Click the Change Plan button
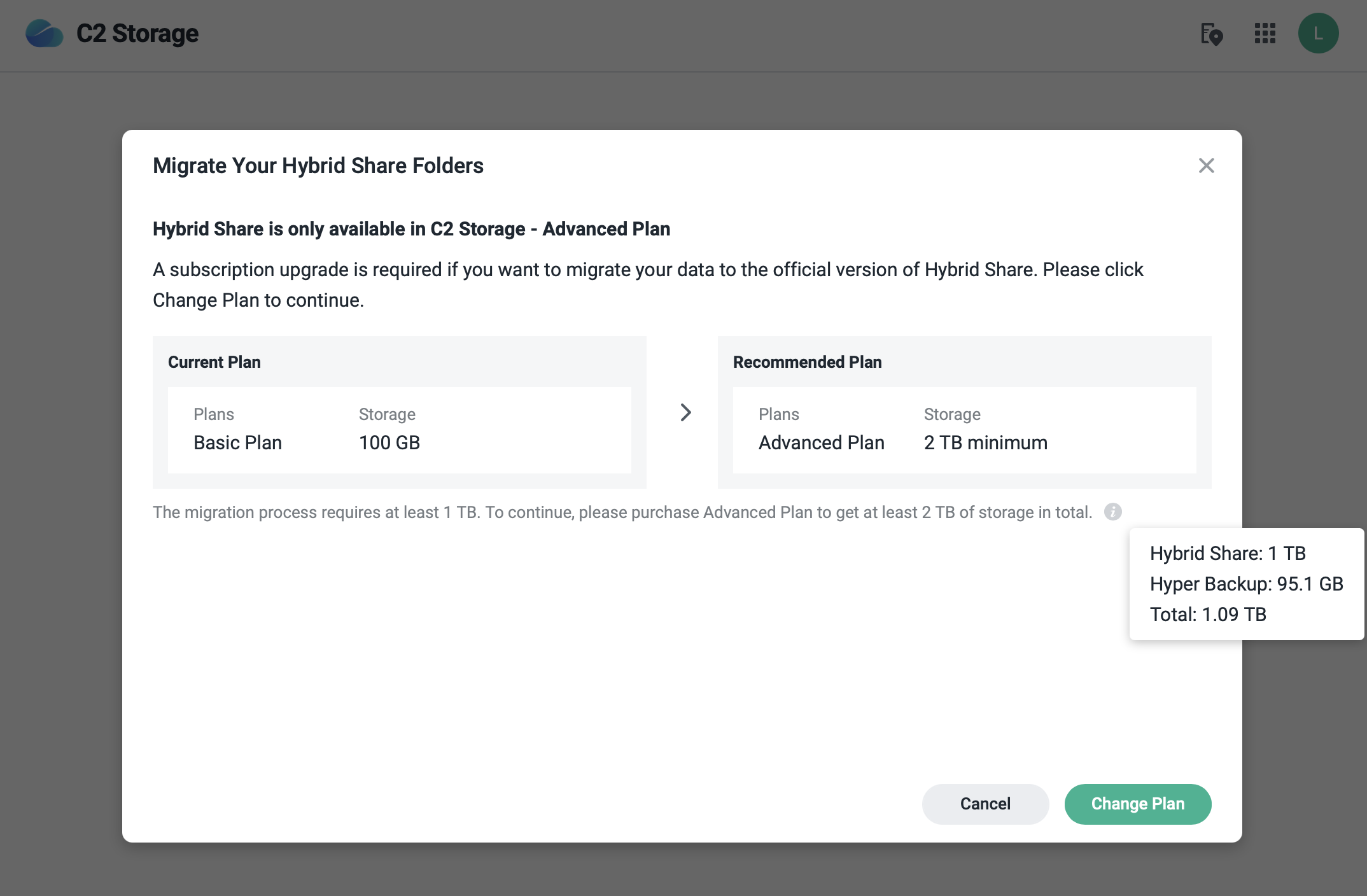Screen dimensions: 1367x896 pos(1138,804)
